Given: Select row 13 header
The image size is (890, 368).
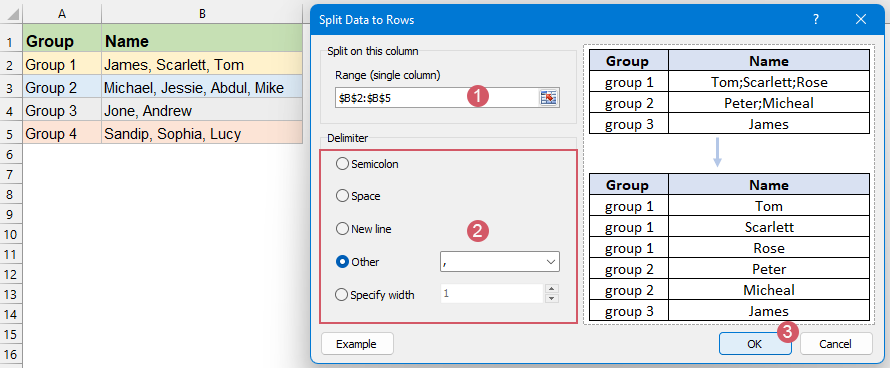Looking at the screenshot, I should tap(11, 294).
